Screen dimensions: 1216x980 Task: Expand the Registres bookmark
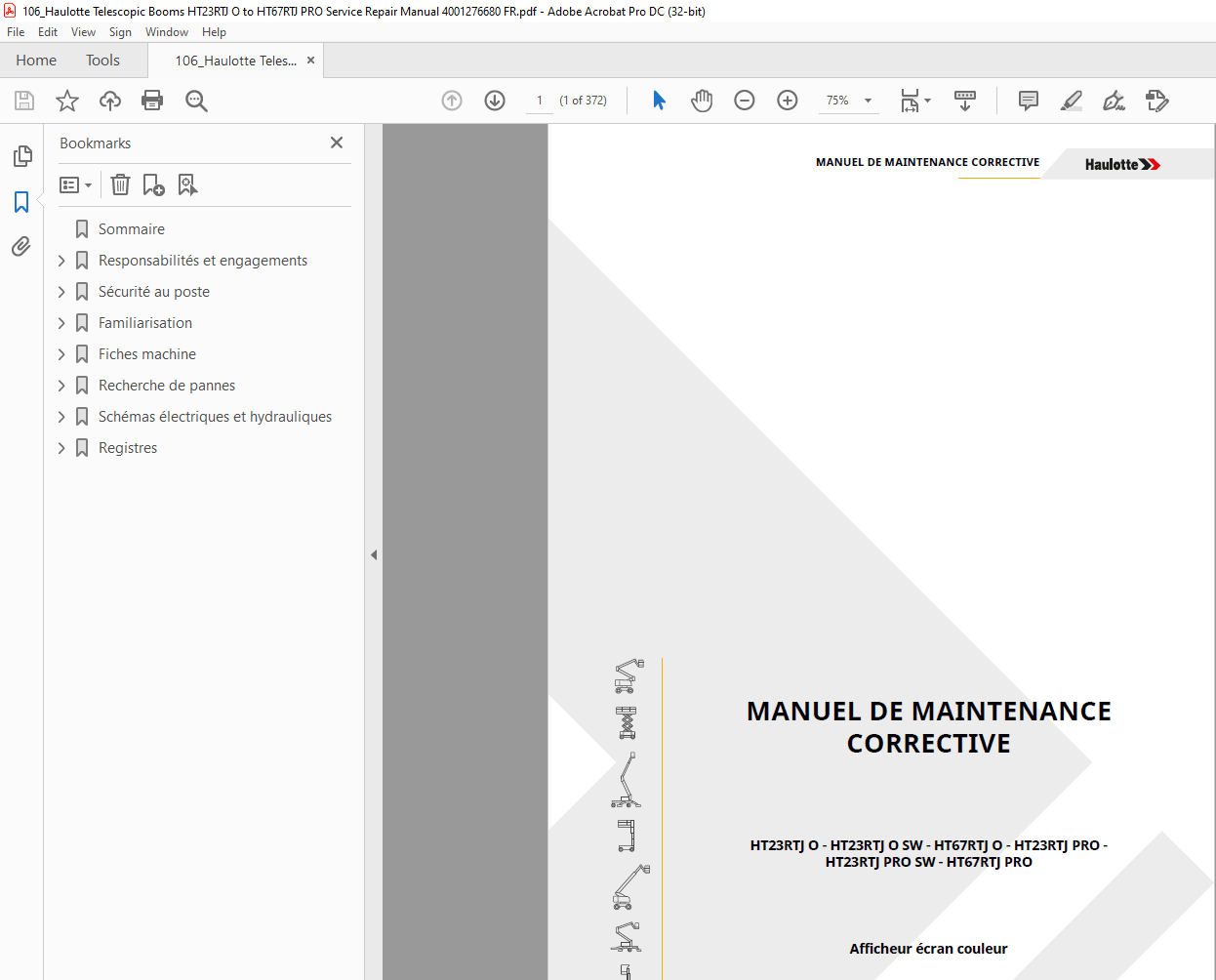coord(61,448)
